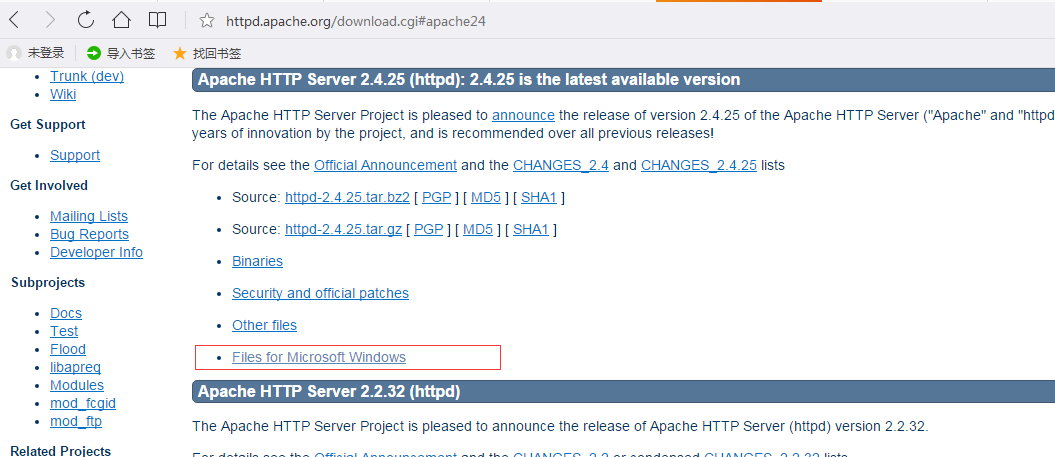Open PGP signature for the tar.bz2 source
The height and width of the screenshot is (457, 1055).
(437, 198)
